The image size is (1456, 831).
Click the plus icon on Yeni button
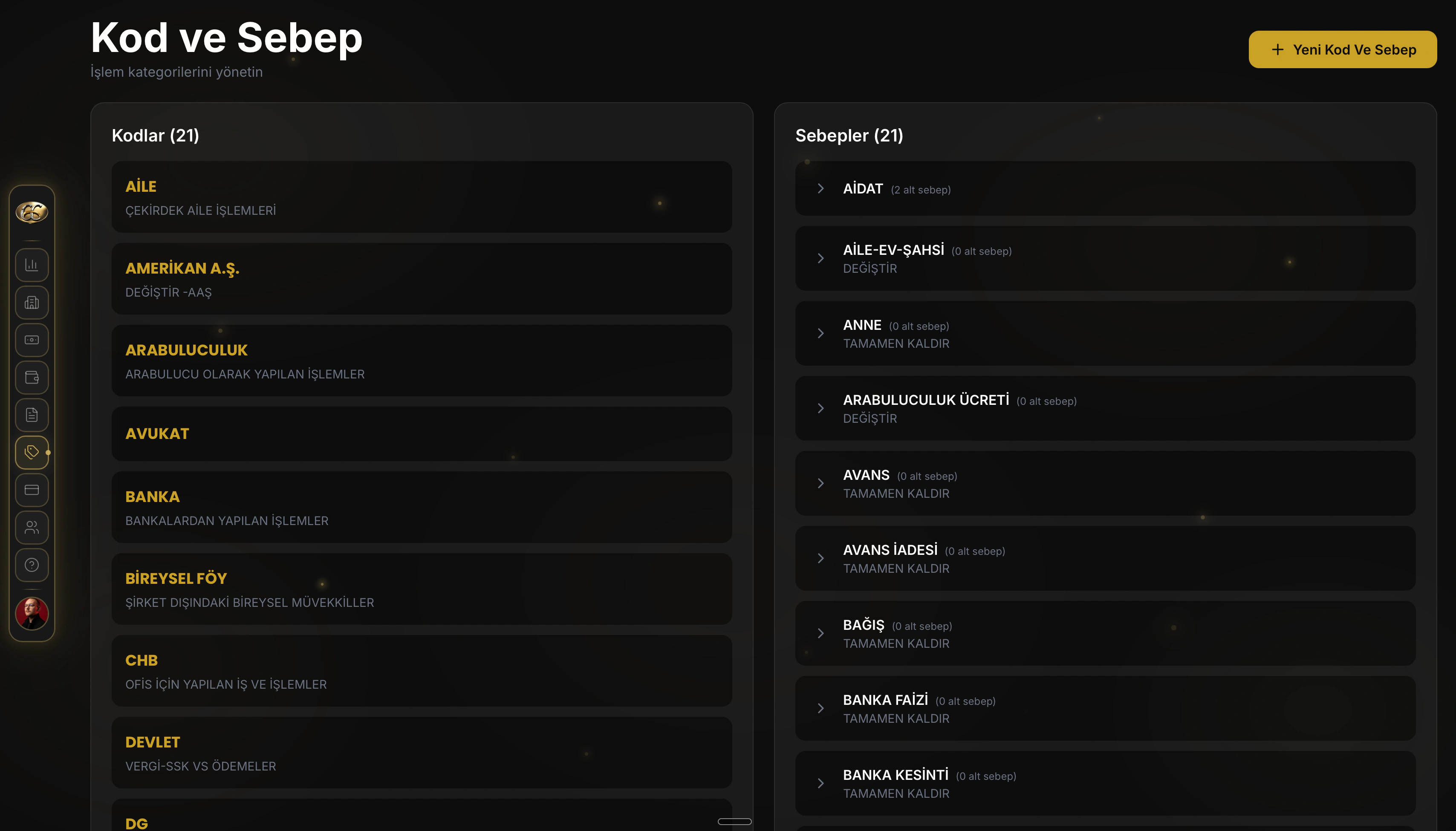point(1277,50)
